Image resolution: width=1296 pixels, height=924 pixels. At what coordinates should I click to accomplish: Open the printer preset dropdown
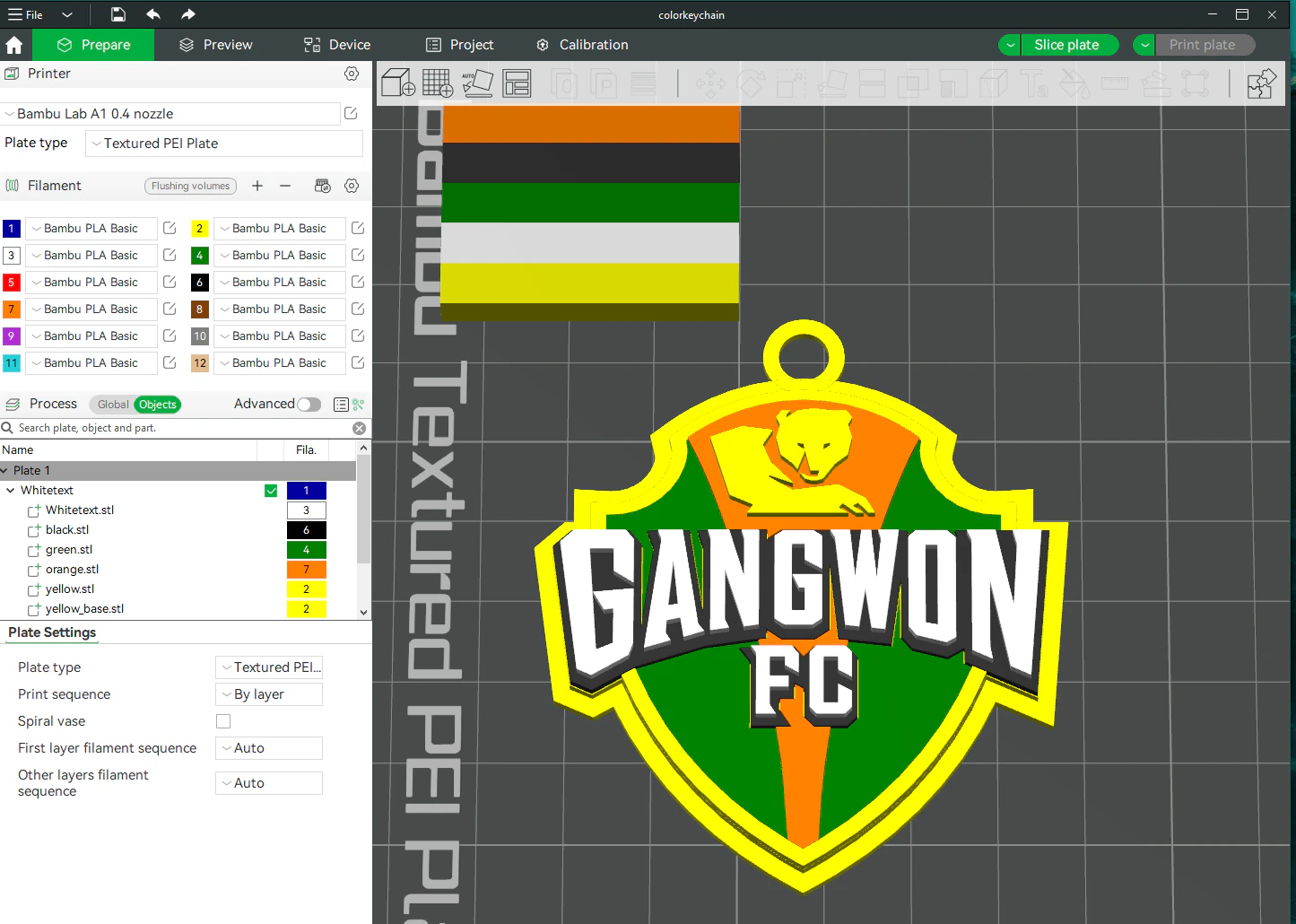(170, 114)
